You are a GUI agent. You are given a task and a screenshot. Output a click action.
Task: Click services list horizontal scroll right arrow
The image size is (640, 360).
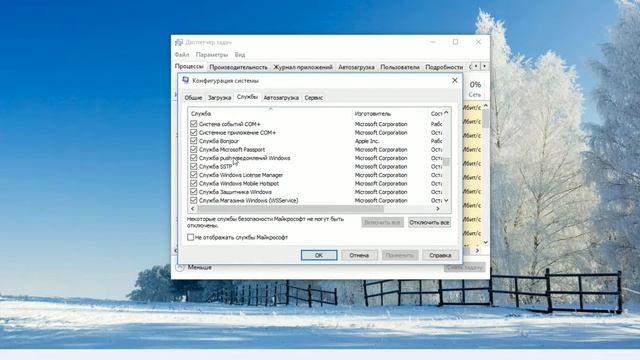[x=438, y=209]
